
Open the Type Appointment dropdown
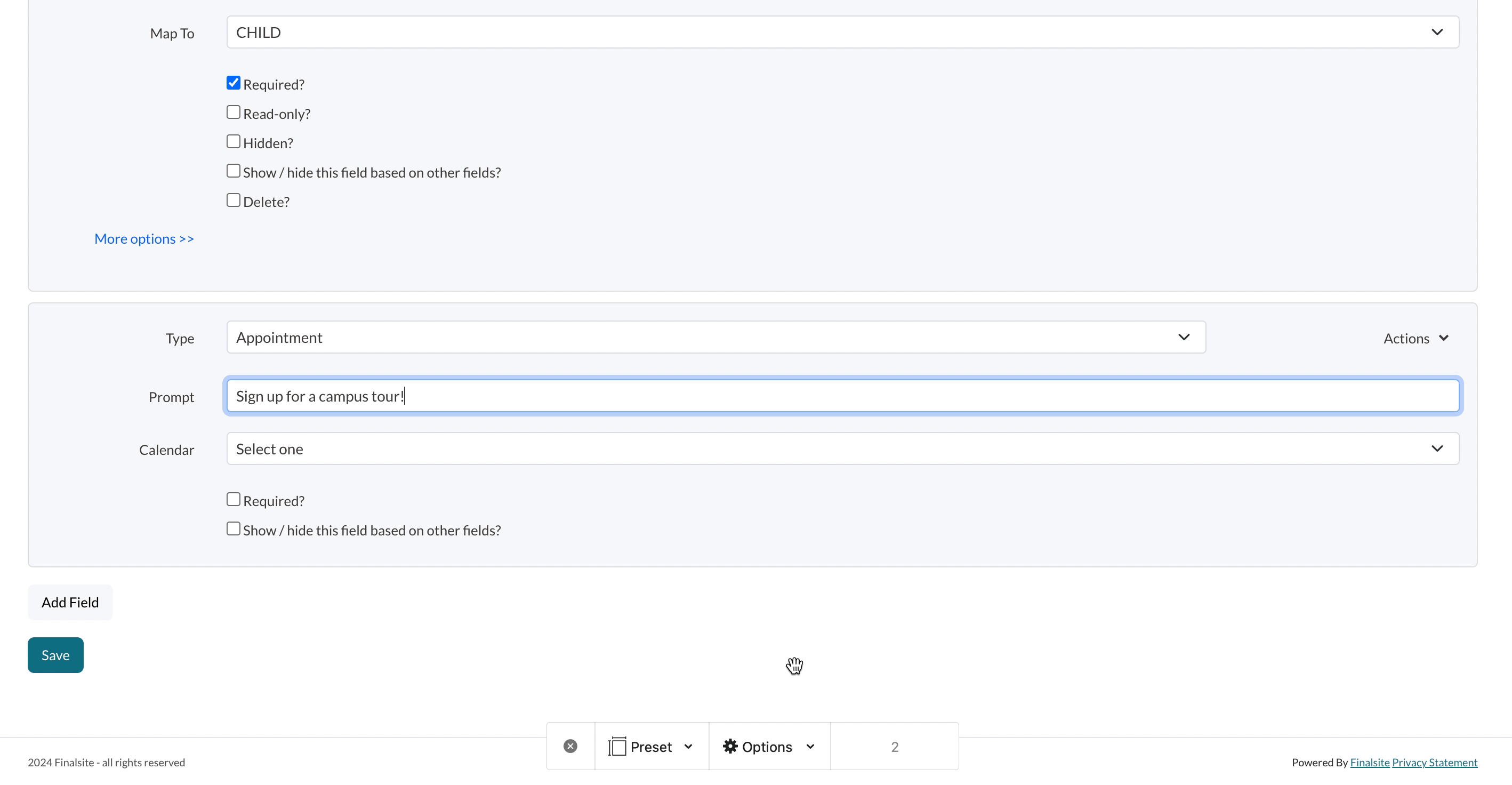pos(715,338)
